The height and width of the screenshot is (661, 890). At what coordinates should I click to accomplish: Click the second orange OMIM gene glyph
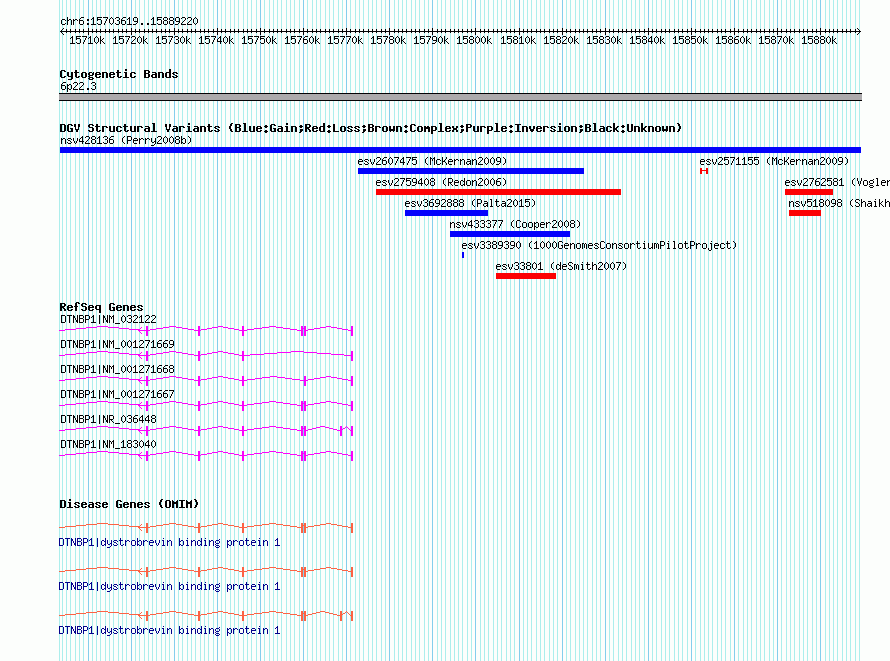coord(206,571)
